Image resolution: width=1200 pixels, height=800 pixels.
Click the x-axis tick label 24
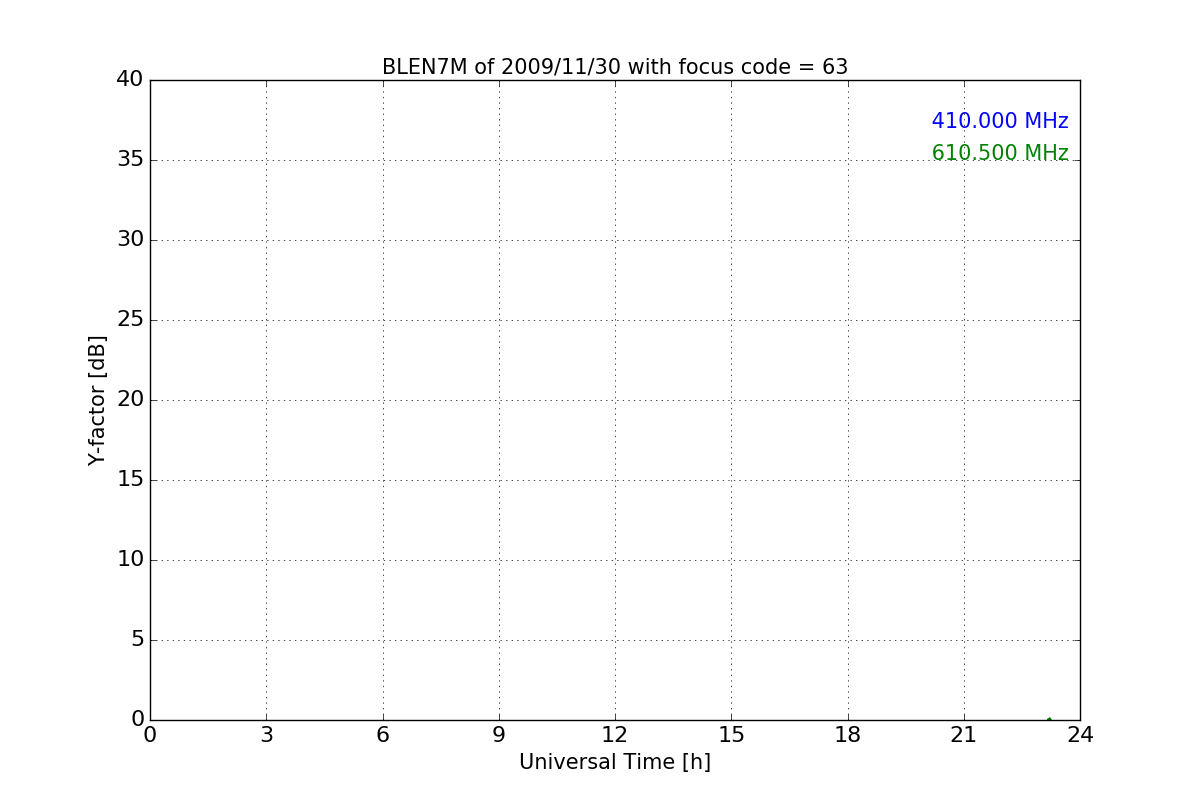pyautogui.click(x=1080, y=735)
